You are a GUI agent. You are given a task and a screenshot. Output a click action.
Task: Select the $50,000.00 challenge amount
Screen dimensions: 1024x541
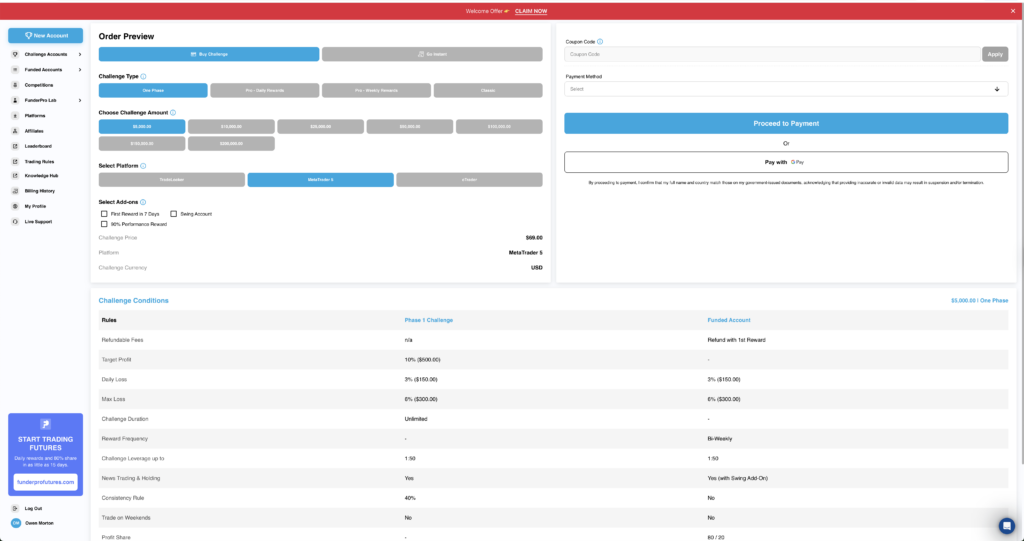pyautogui.click(x=409, y=126)
